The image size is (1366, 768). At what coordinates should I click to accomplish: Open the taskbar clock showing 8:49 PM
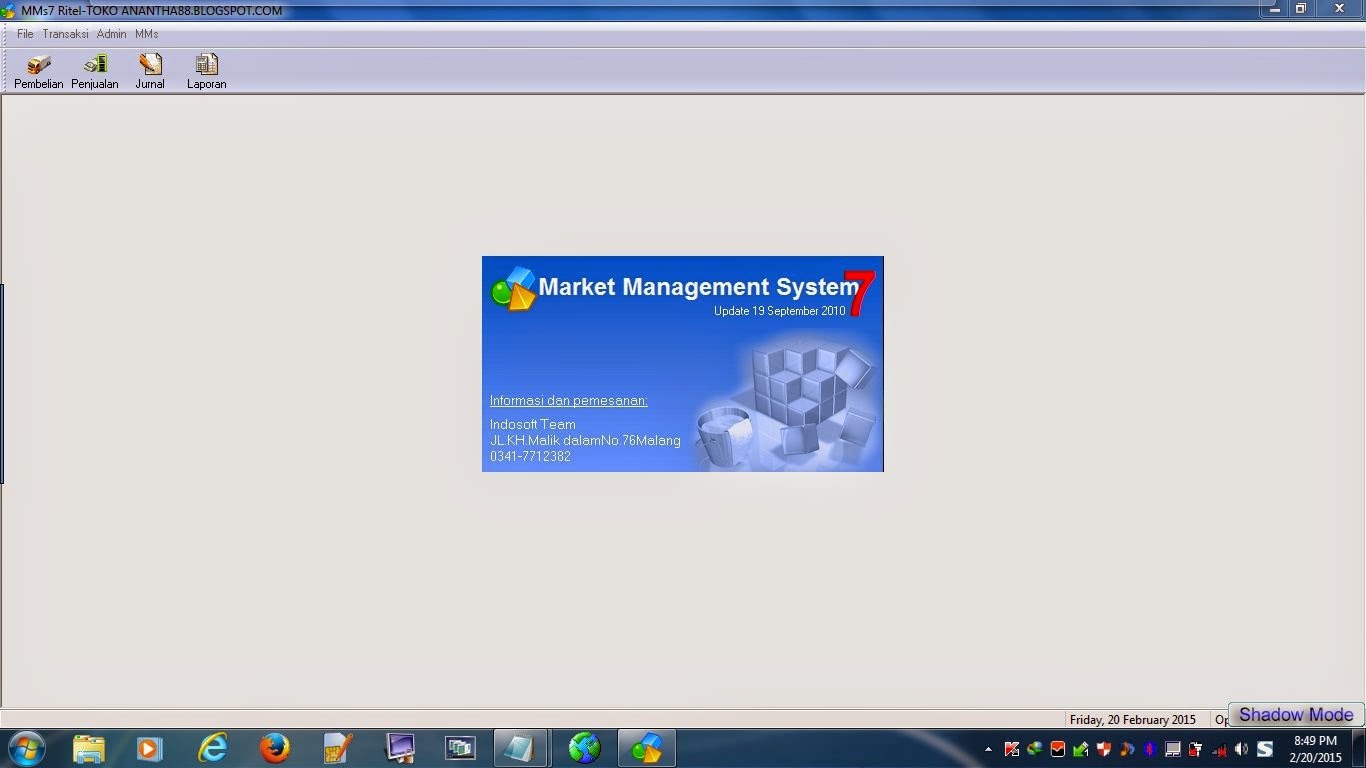point(1315,749)
